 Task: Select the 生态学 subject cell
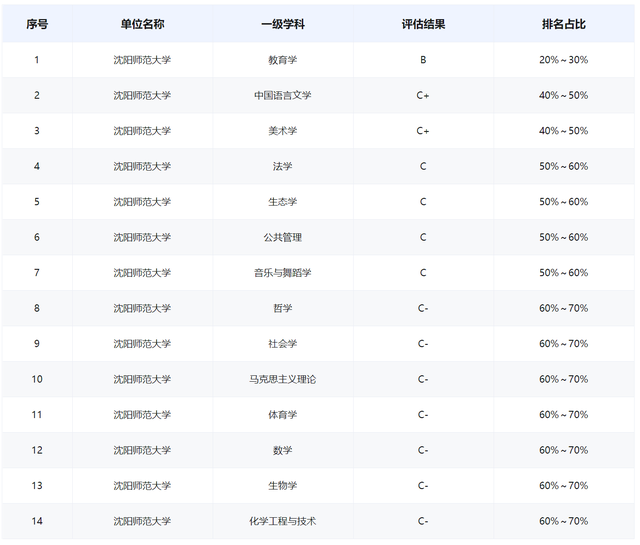283,202
